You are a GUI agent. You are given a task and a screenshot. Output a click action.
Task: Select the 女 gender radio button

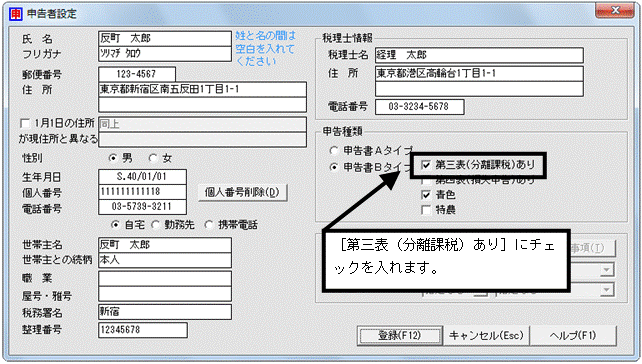point(153,158)
